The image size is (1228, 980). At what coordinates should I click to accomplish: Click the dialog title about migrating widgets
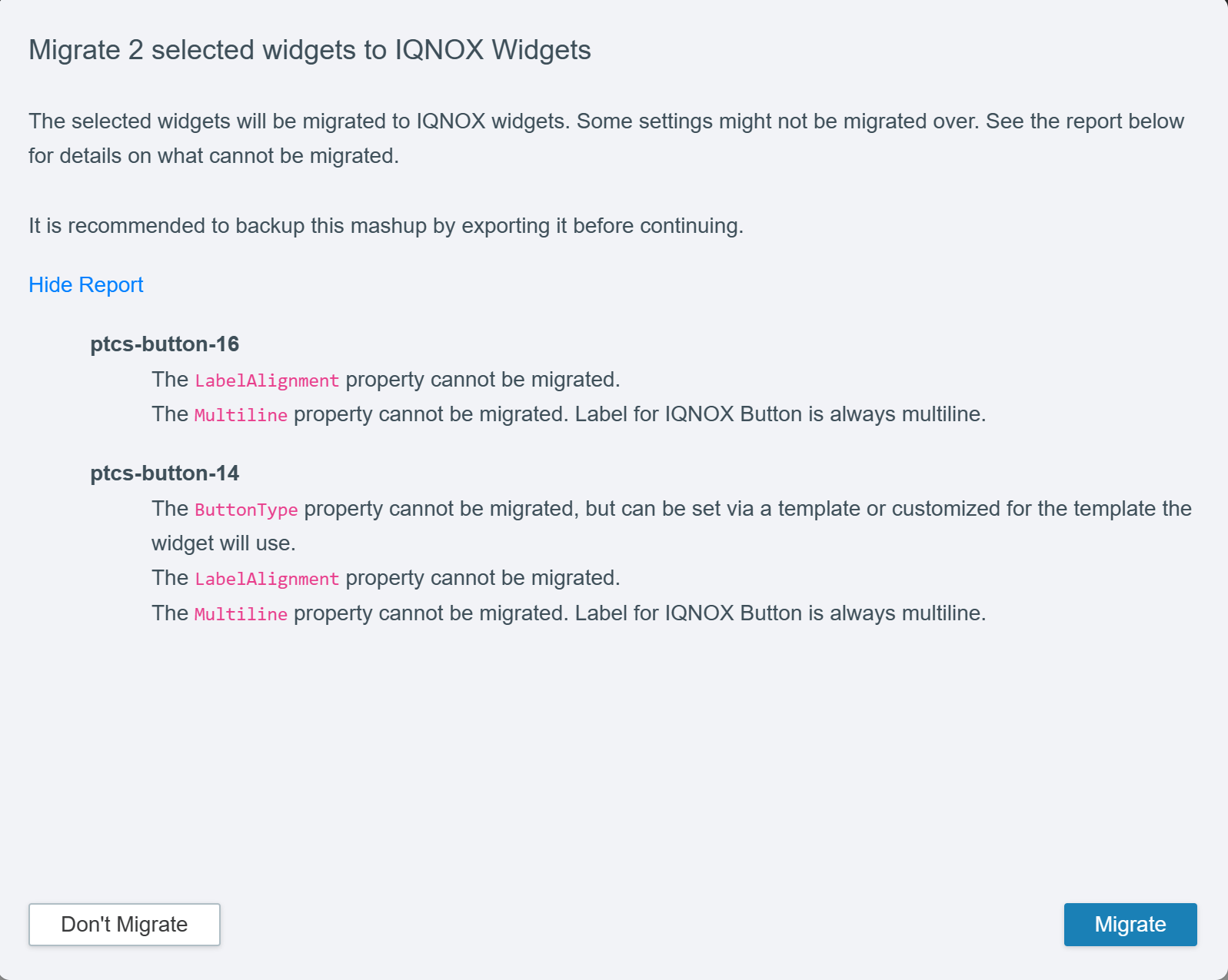[x=309, y=50]
